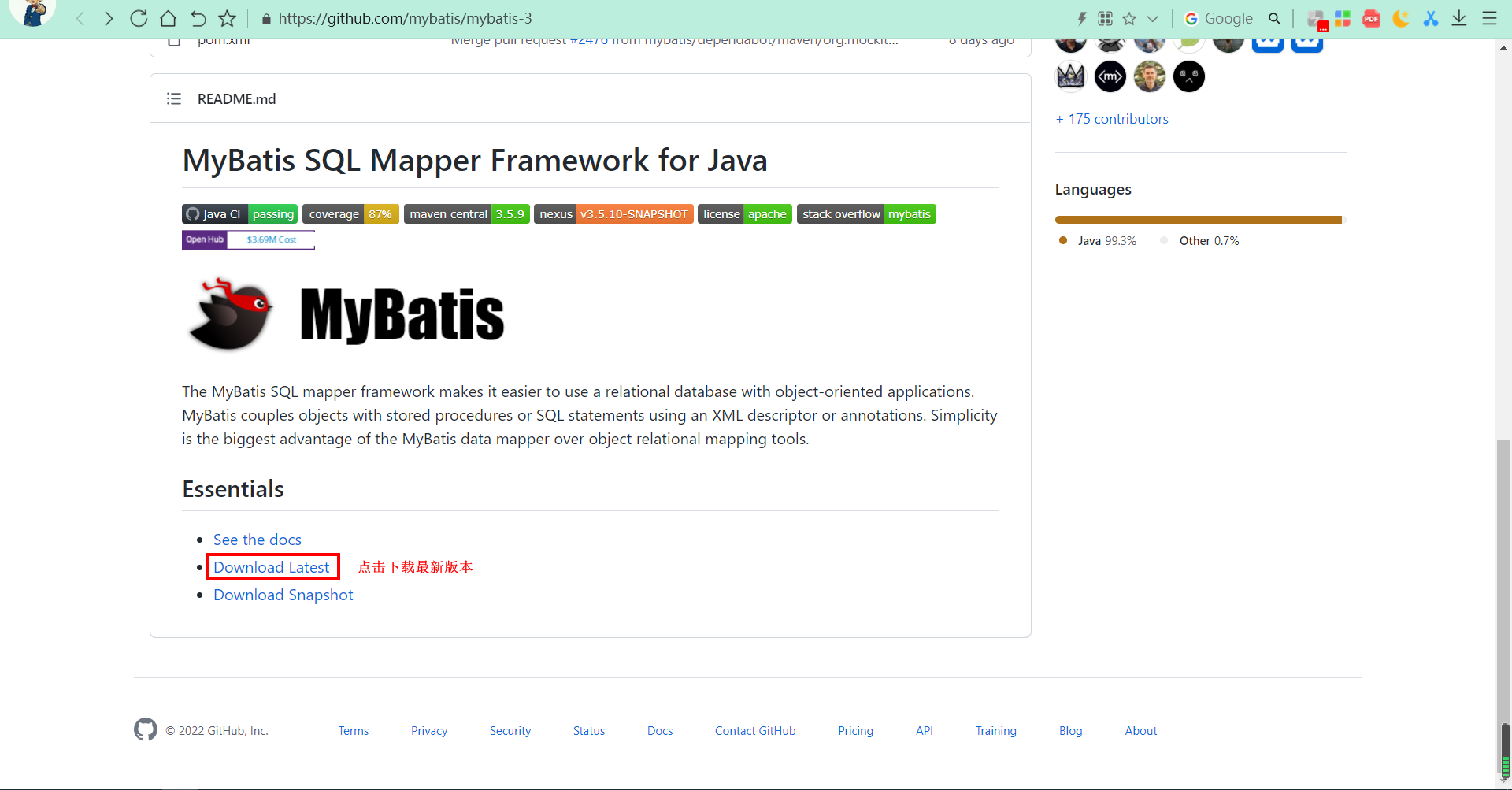This screenshot has width=1512, height=790.
Task: Click the favorites star next to grid icon
Action: [x=1129, y=18]
